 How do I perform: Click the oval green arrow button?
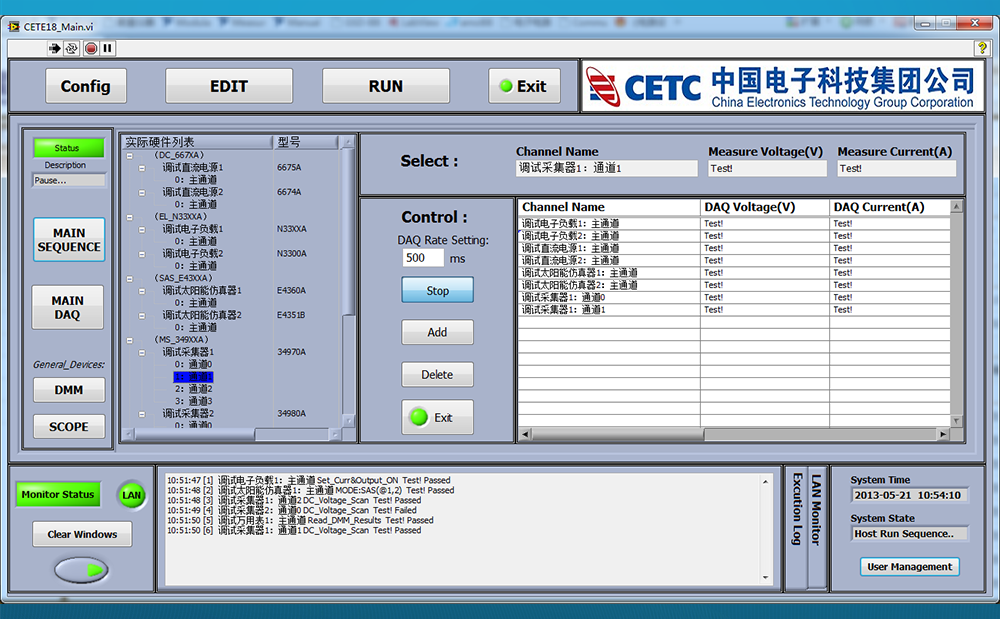pos(82,570)
